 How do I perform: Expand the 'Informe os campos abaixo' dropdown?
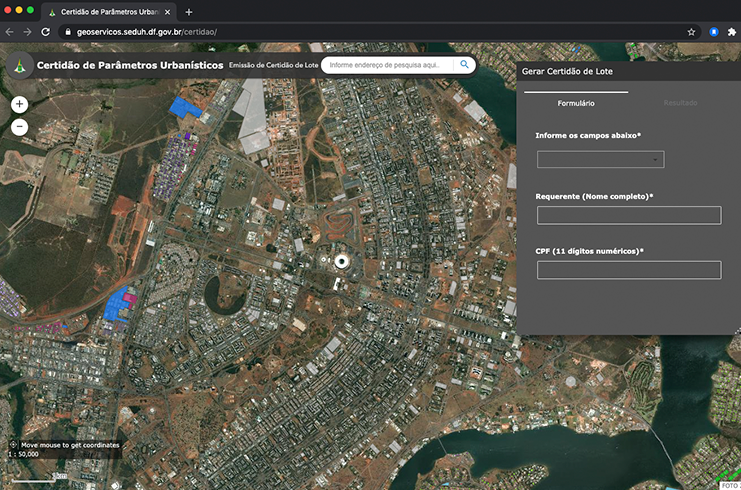click(600, 159)
